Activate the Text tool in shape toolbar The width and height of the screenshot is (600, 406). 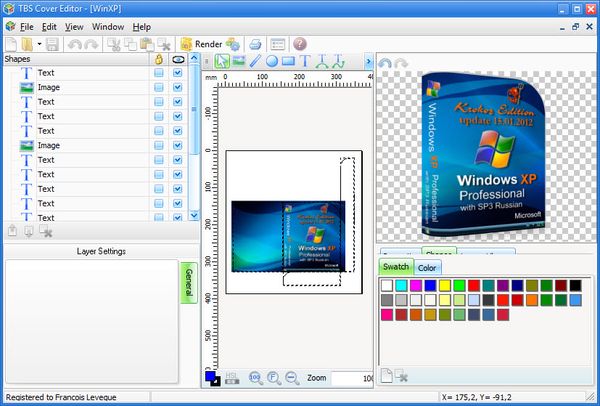click(x=305, y=61)
